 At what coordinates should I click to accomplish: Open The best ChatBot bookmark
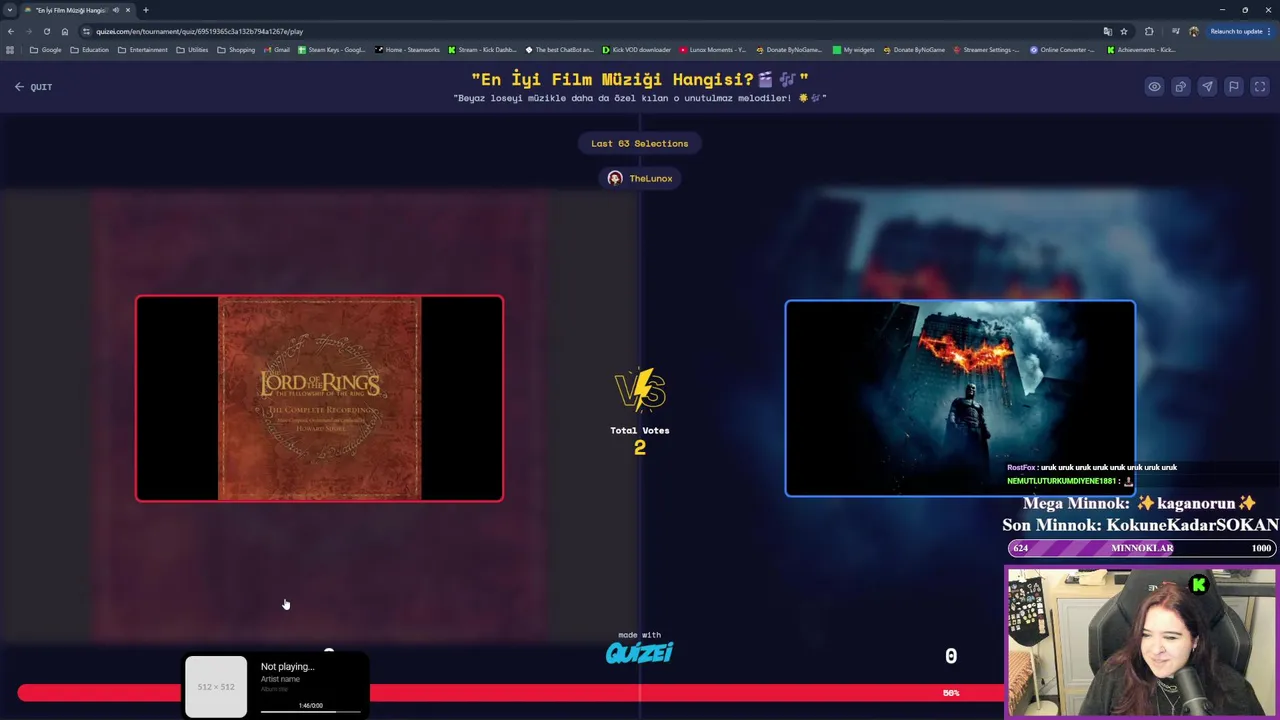558,50
